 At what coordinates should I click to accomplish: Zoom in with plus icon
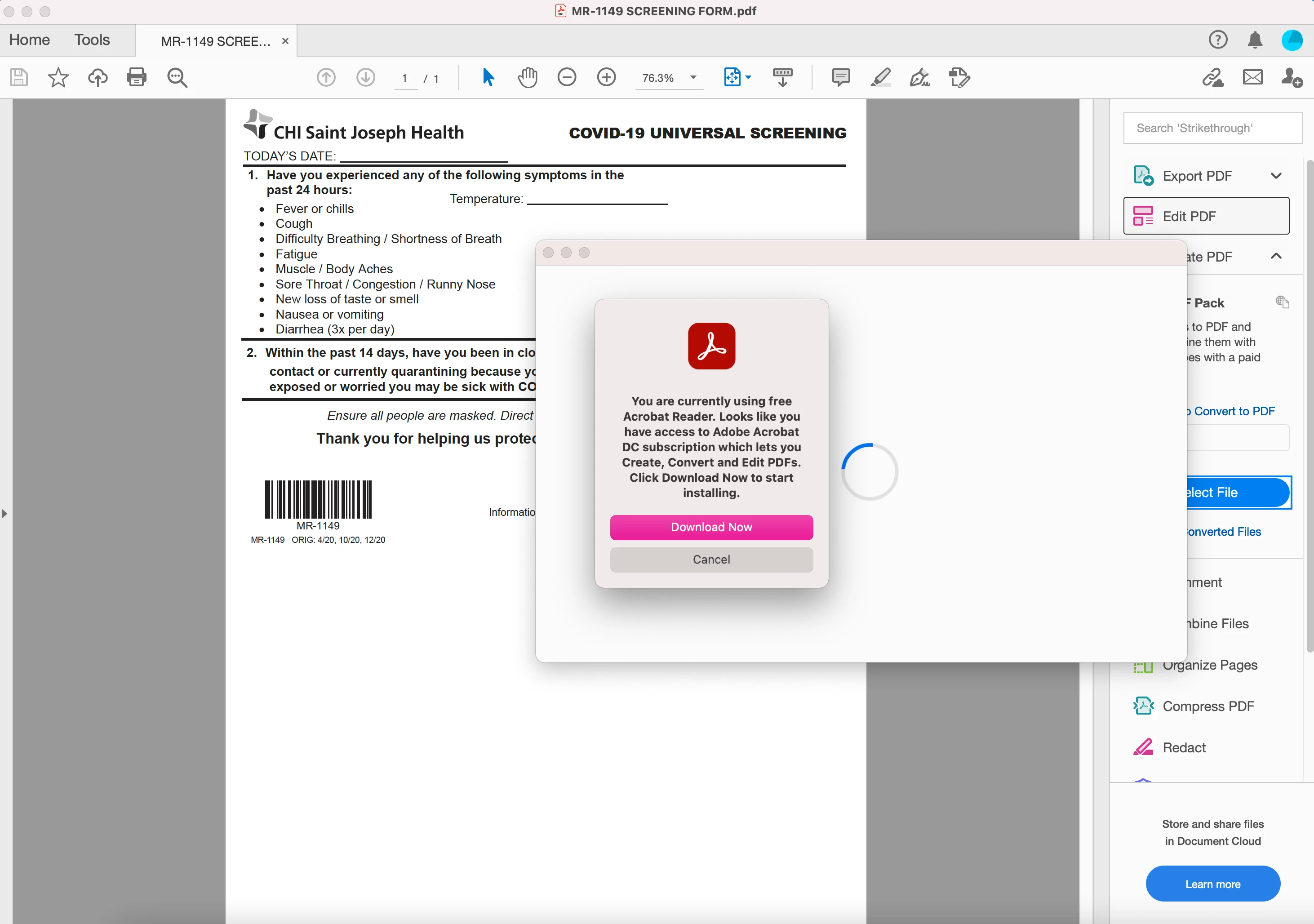click(x=606, y=77)
